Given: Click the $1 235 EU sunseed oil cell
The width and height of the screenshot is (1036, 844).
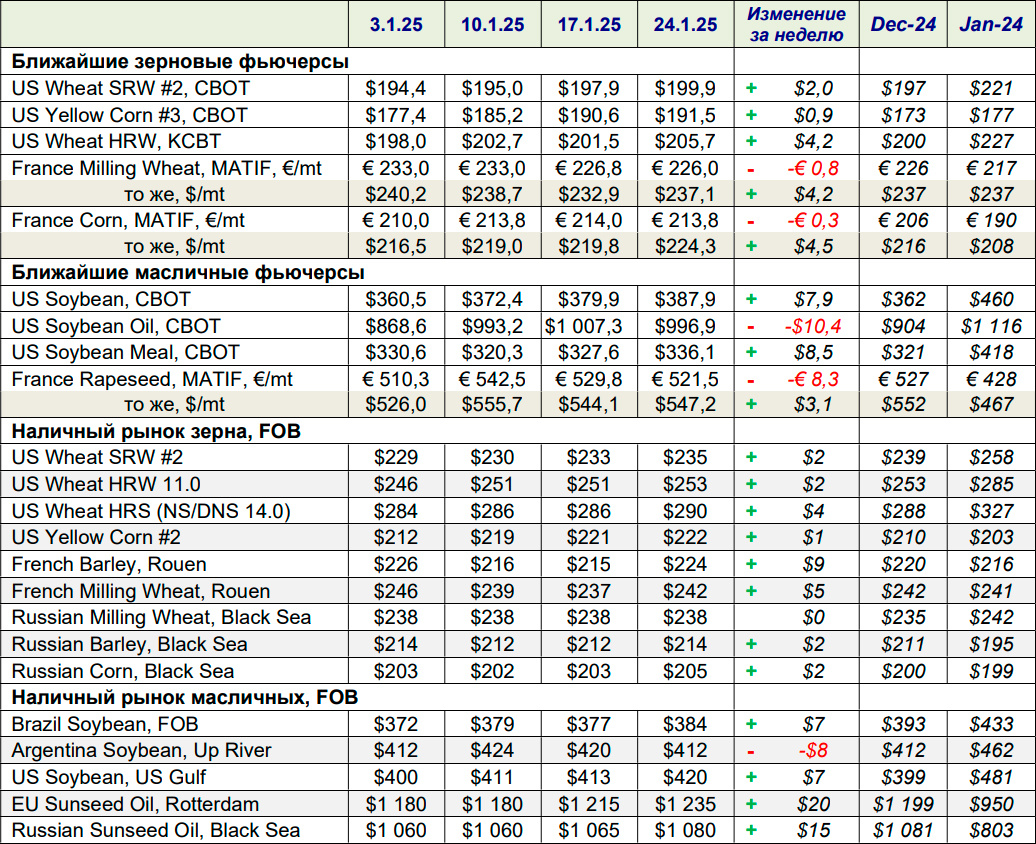Looking at the screenshot, I should 685,804.
